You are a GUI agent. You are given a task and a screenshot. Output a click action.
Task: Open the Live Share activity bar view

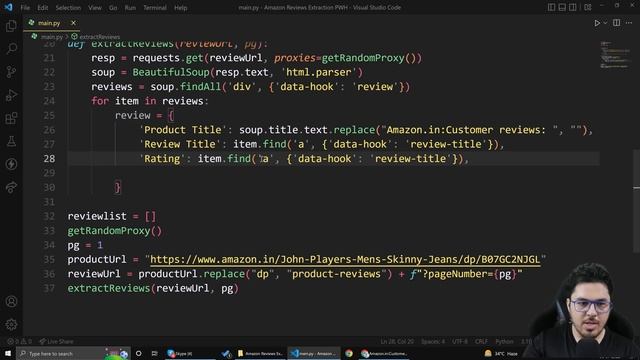tap(11, 187)
